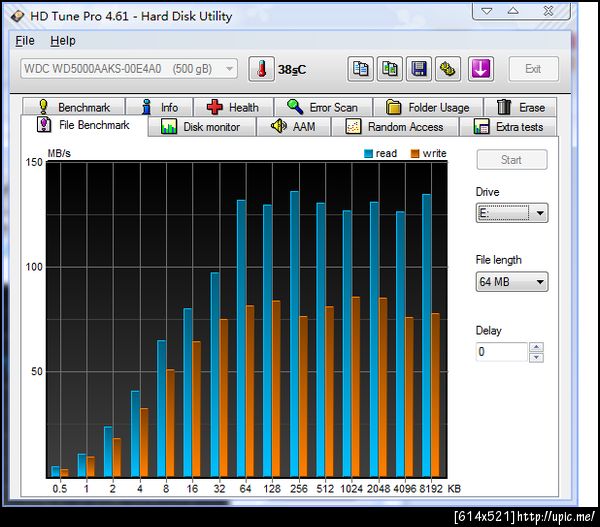This screenshot has width=600, height=527.
Task: Switch to the Erase tab
Action: 520,107
